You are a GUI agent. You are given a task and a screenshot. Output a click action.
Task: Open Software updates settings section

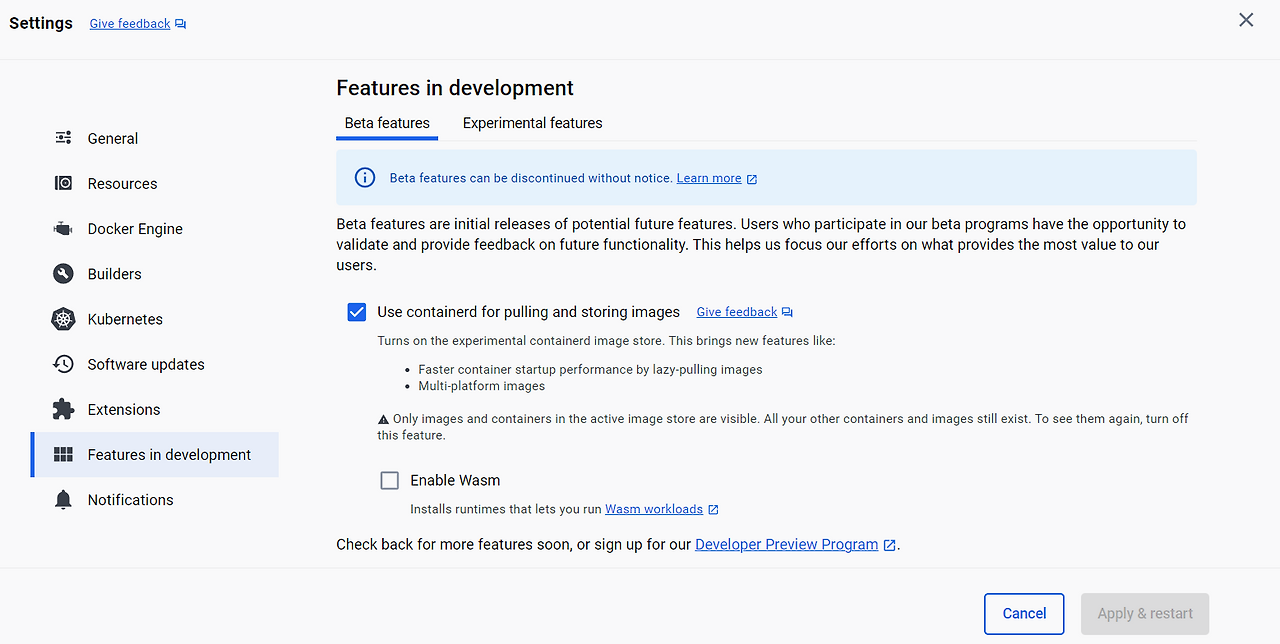[155, 364]
